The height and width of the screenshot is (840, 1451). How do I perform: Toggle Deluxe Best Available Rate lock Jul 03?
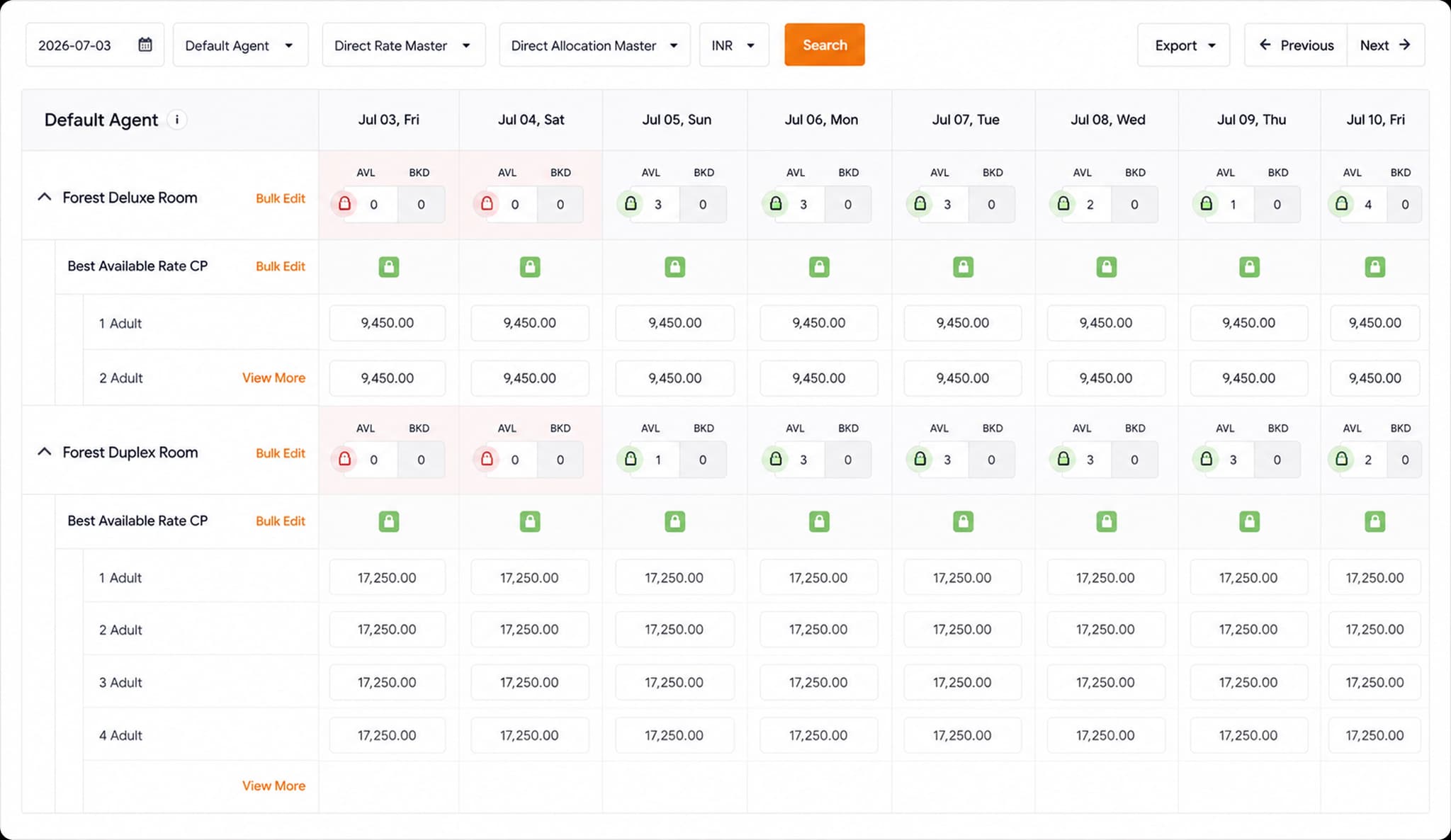pos(388,267)
